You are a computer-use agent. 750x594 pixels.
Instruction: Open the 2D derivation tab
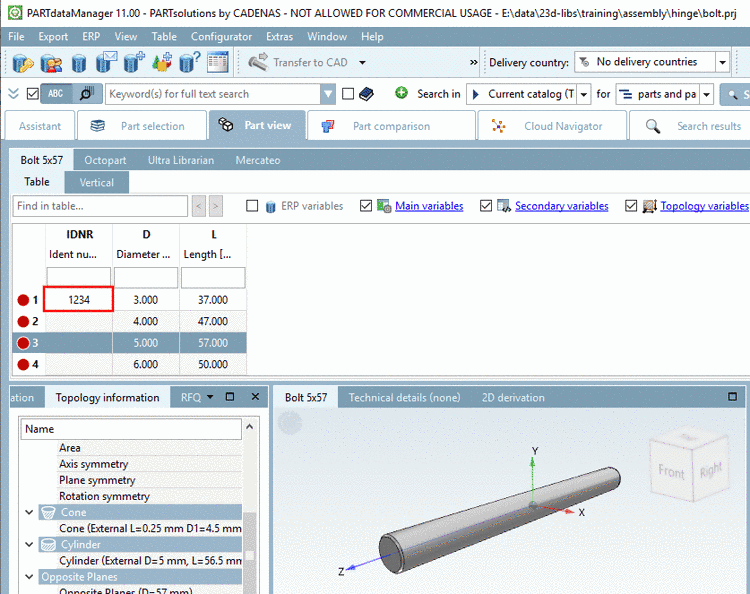click(x=513, y=397)
